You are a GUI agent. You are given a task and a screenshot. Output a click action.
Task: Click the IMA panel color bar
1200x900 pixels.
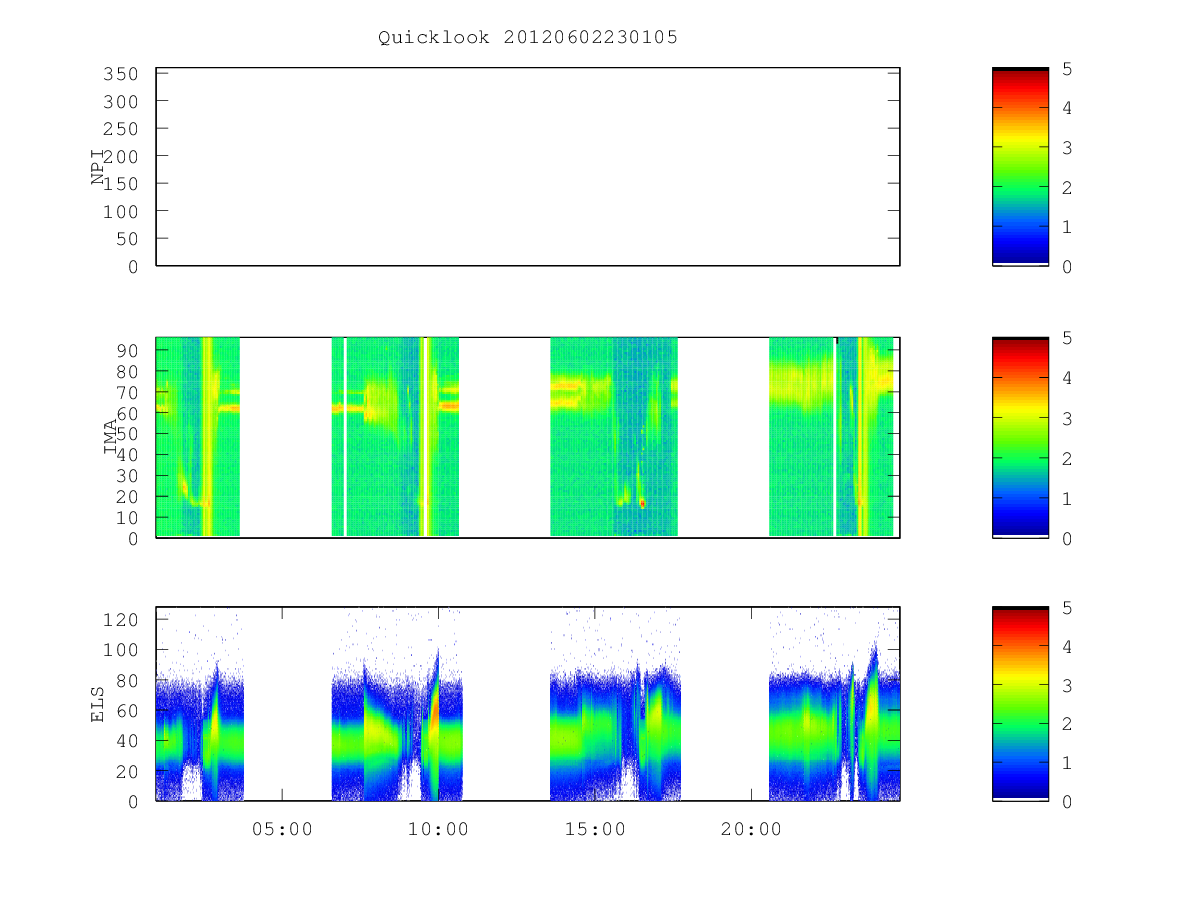click(1020, 438)
